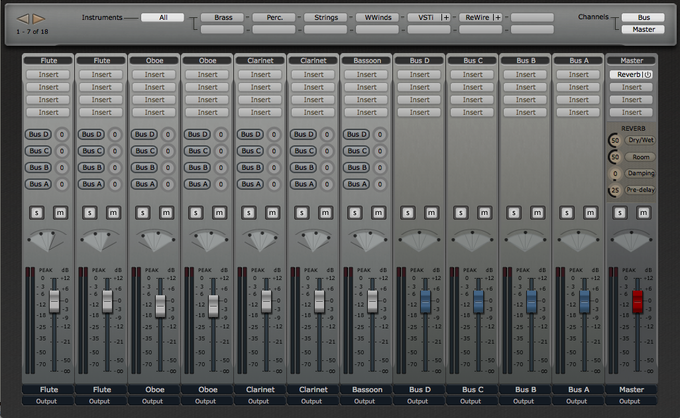
Task: Click the Bus A blue fader
Action: (x=585, y=301)
